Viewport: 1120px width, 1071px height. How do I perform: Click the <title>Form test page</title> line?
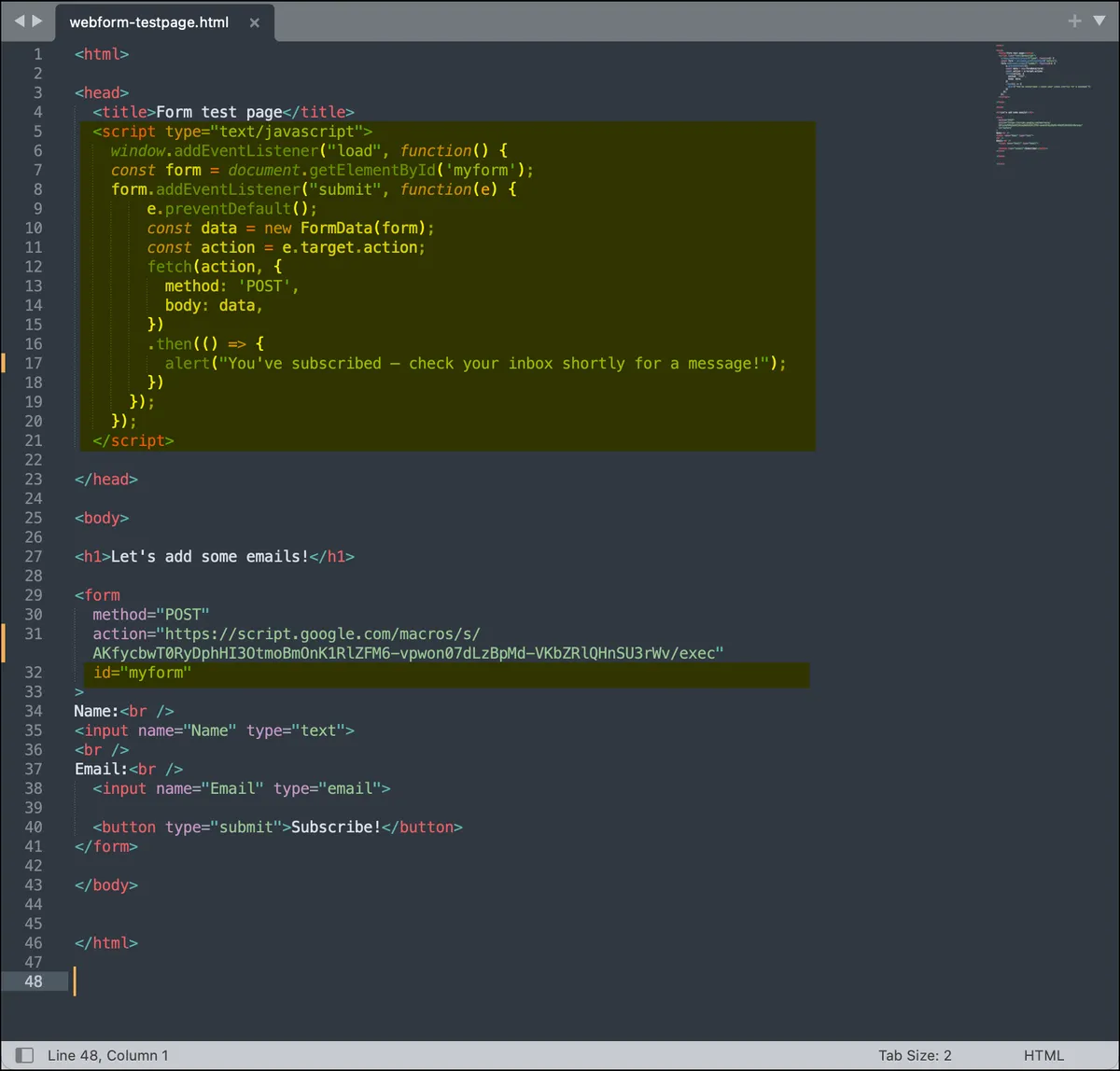pos(223,112)
